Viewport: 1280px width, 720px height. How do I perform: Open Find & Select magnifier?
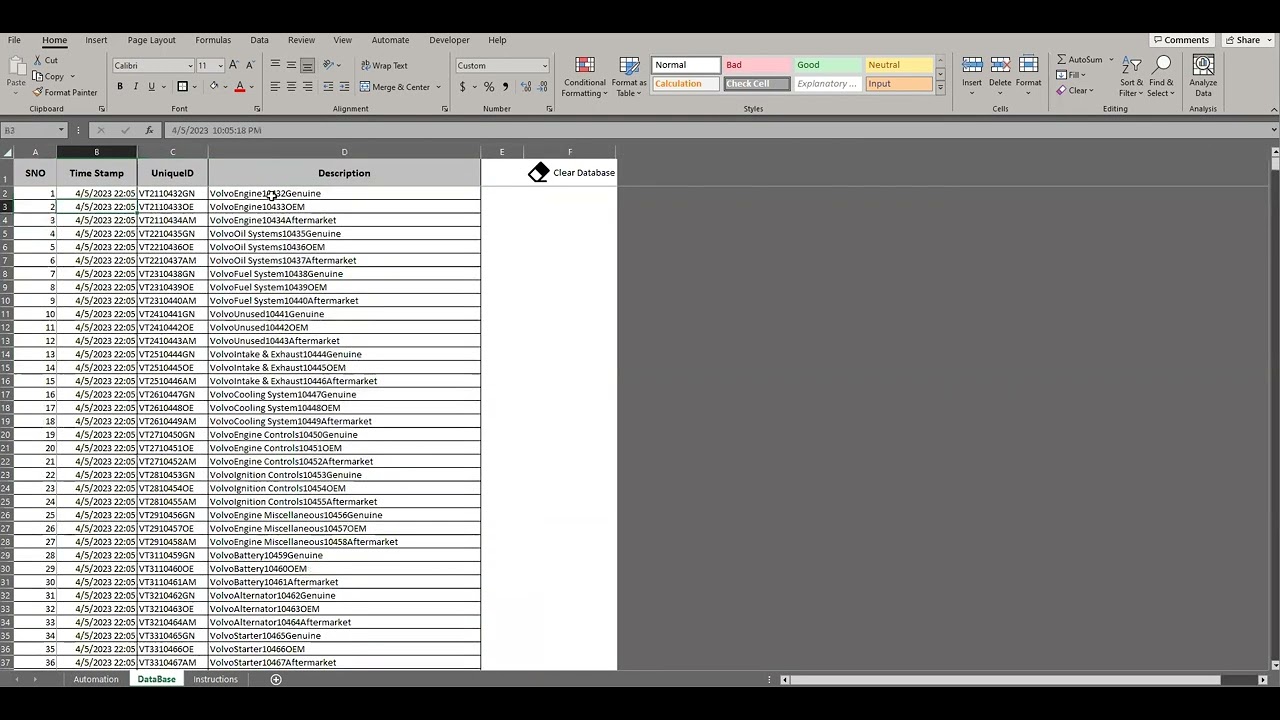coord(1161,66)
